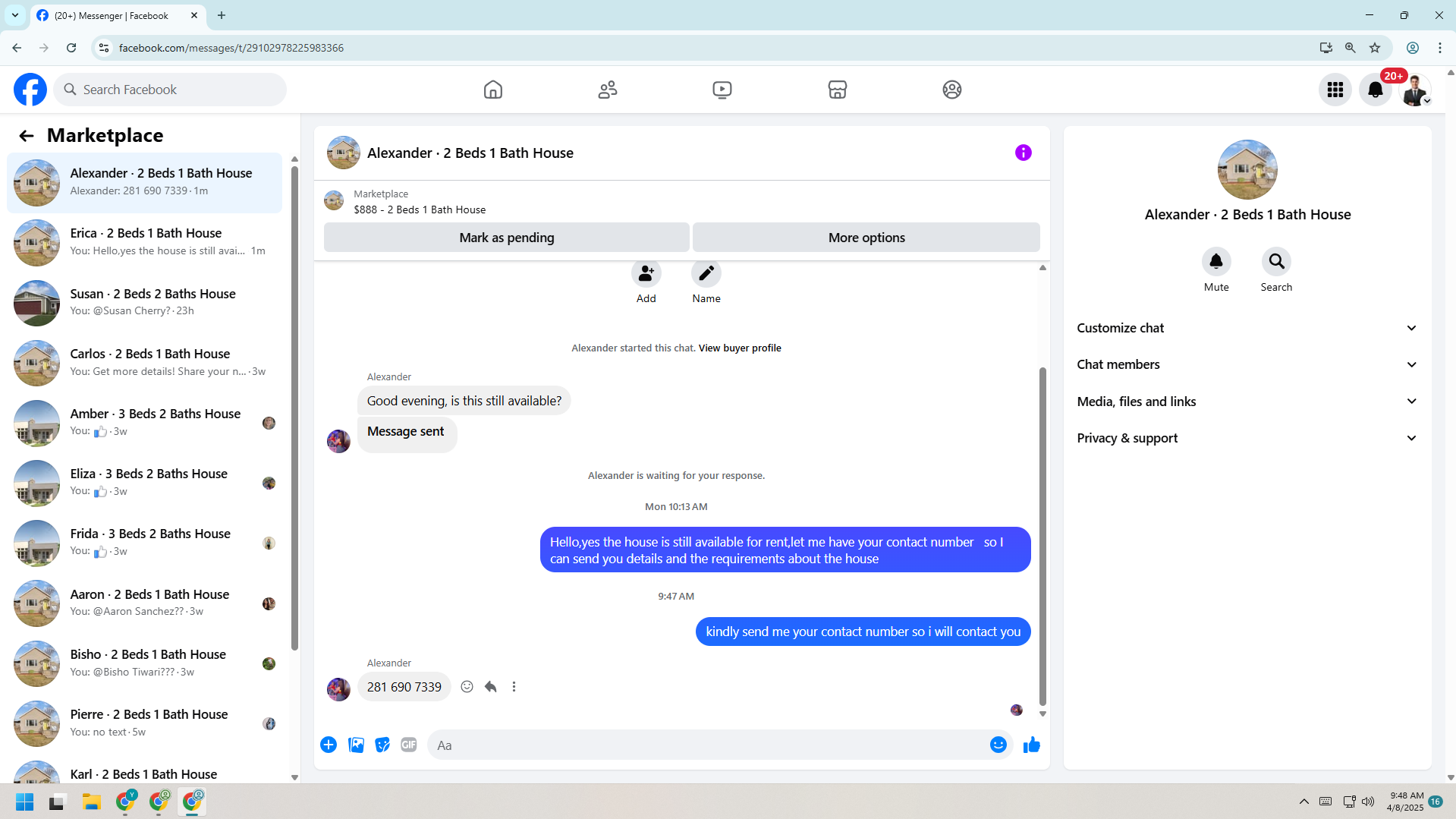The width and height of the screenshot is (1456, 819).
Task: Open the Frida · 3 Beds 2 Baths House conversation
Action: coord(144,543)
